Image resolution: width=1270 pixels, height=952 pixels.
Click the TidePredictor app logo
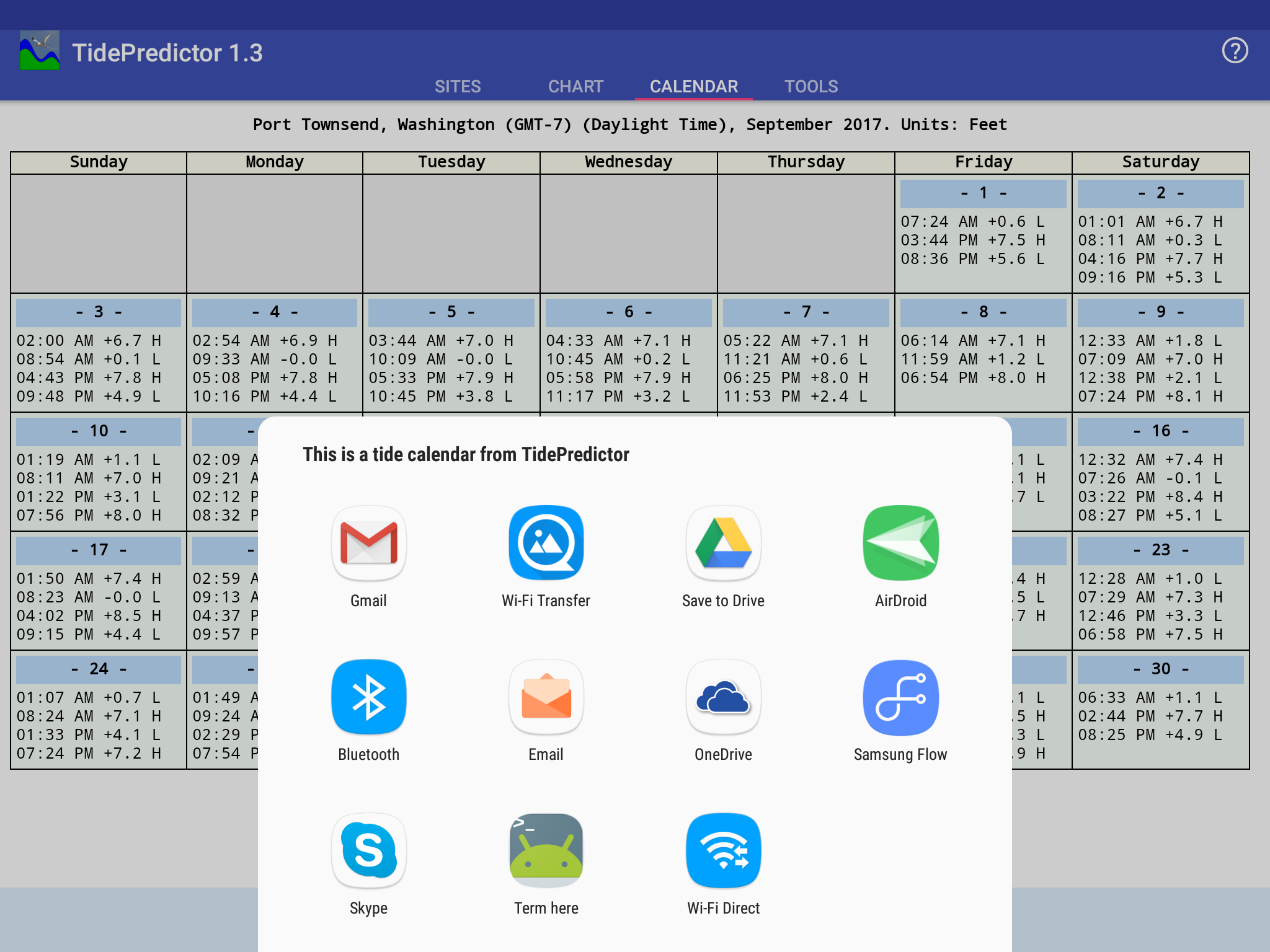coord(40,51)
